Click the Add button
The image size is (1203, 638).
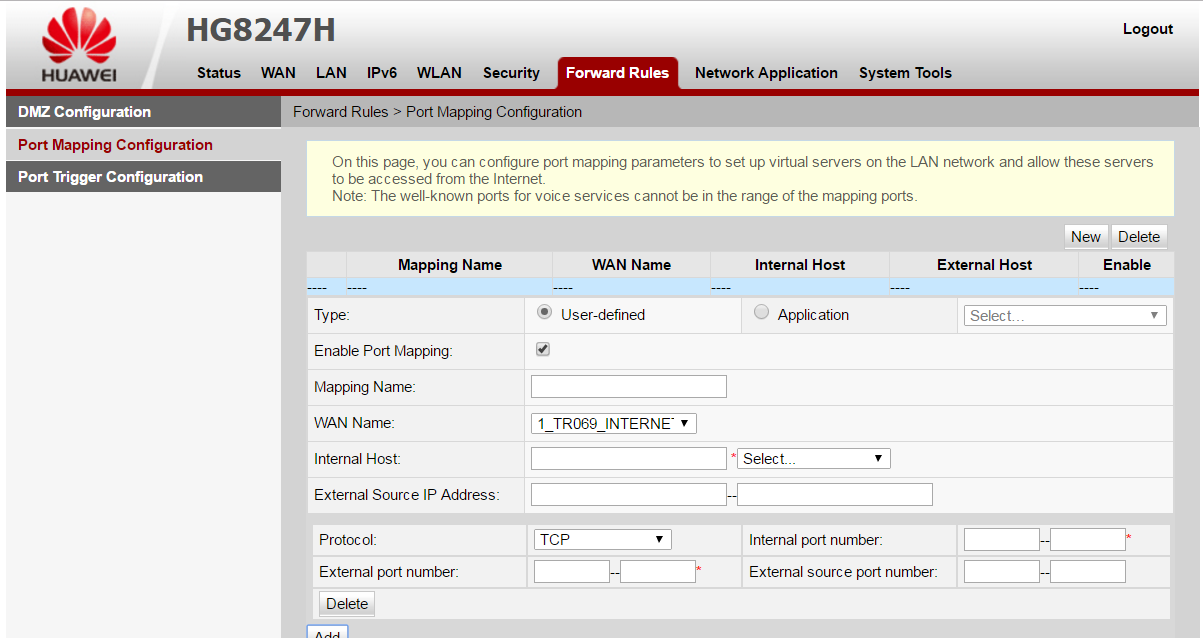[x=327, y=634]
